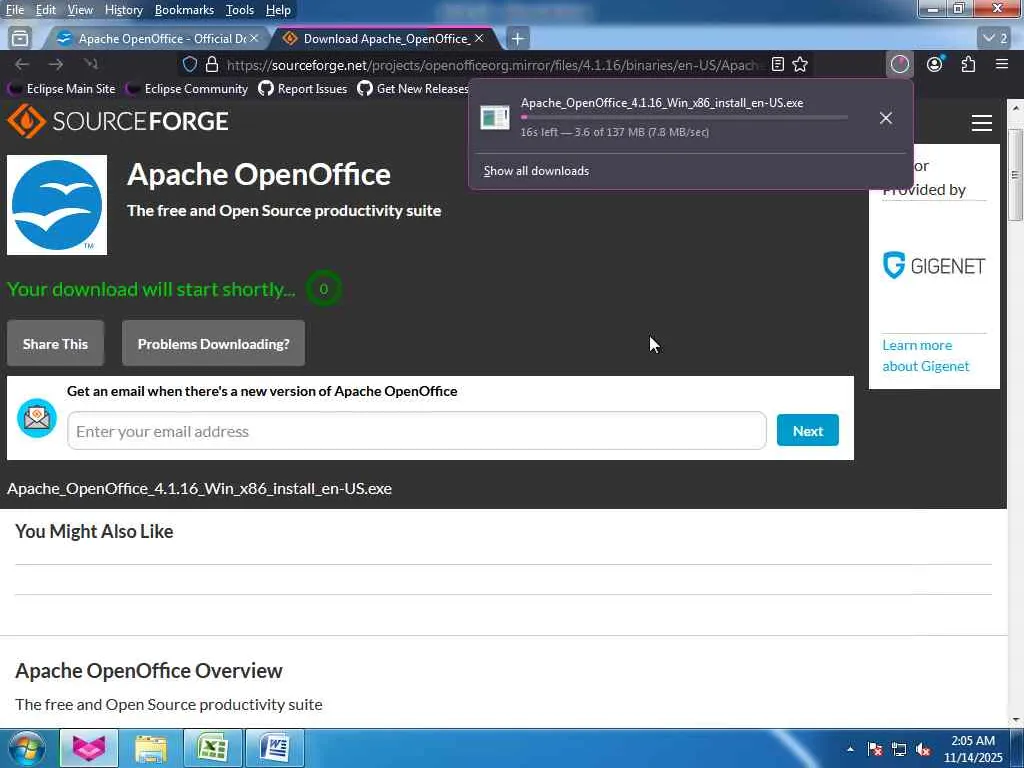Screen dimensions: 1024x768
Task: Select the envelope newsletter icon
Action: [x=37, y=418]
